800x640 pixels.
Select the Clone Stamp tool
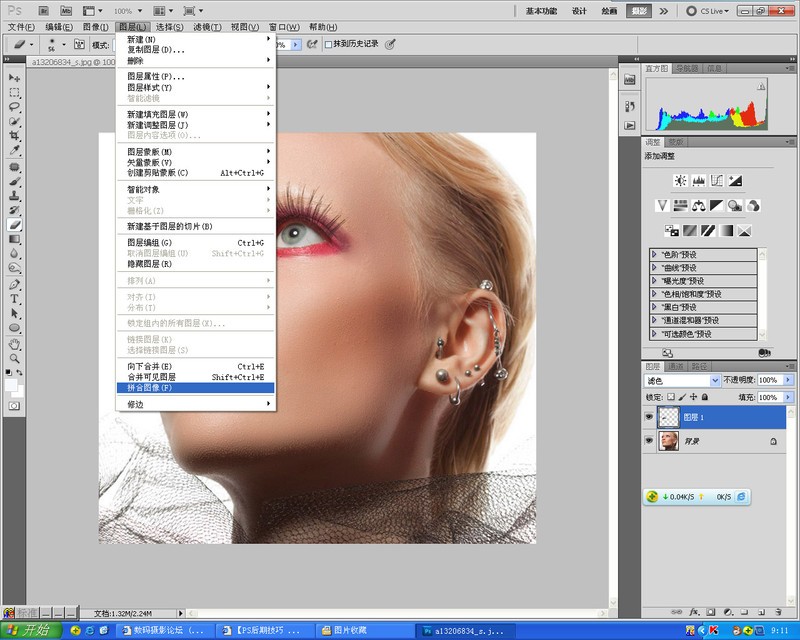14,195
